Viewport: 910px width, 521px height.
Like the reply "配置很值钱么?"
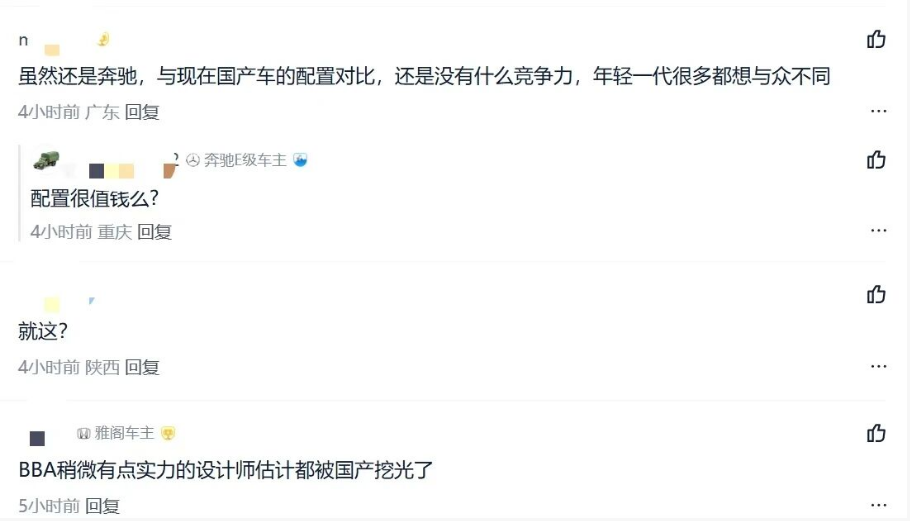[876, 160]
